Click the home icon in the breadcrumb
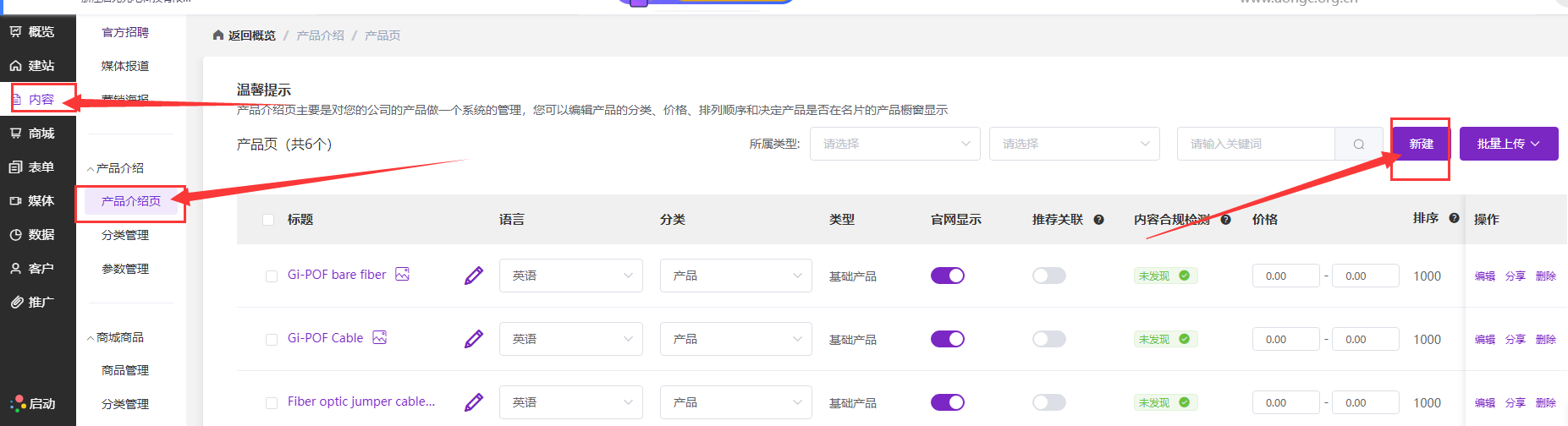 coord(218,35)
